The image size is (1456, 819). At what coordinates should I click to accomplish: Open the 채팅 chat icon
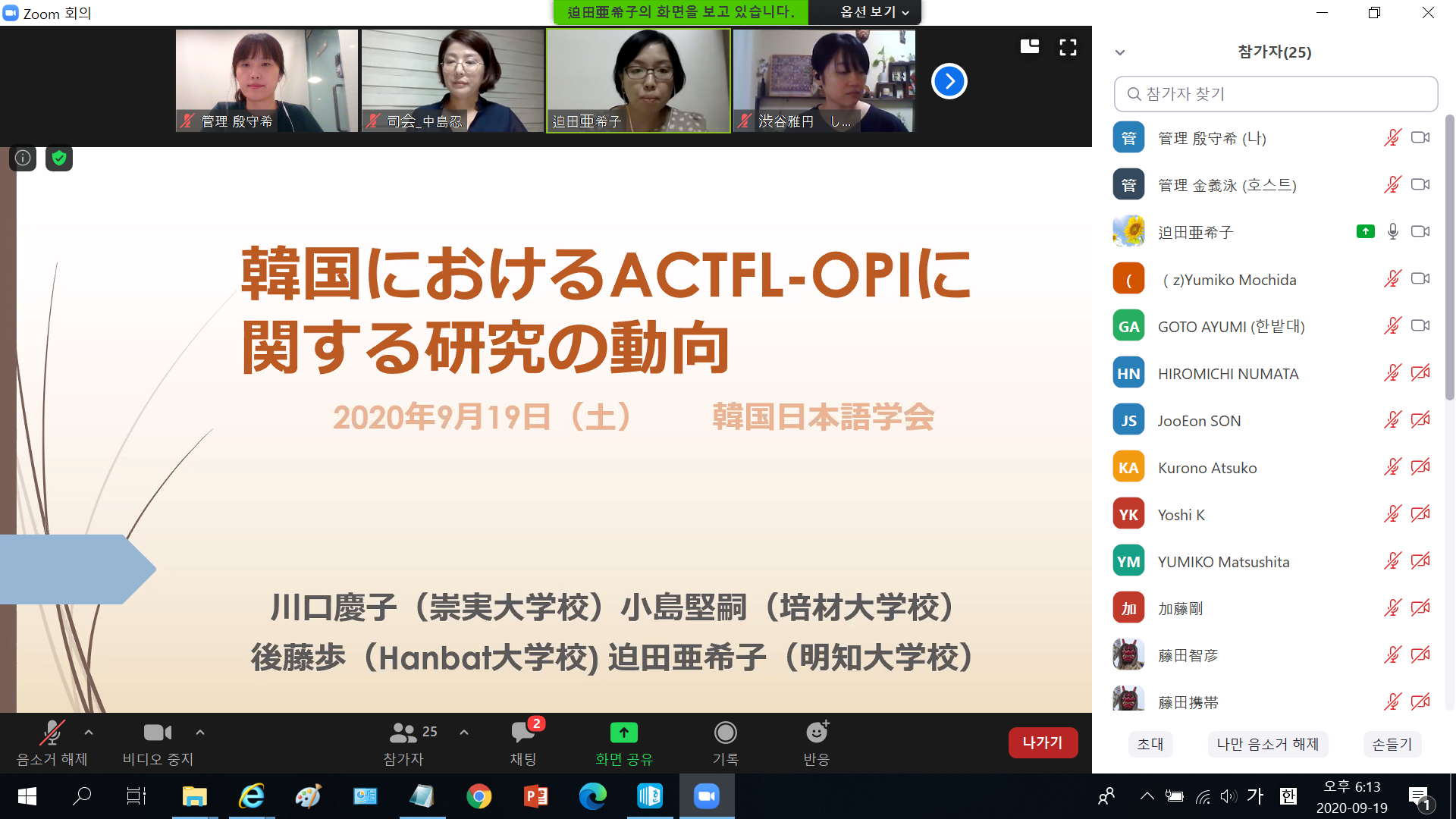pos(523,733)
